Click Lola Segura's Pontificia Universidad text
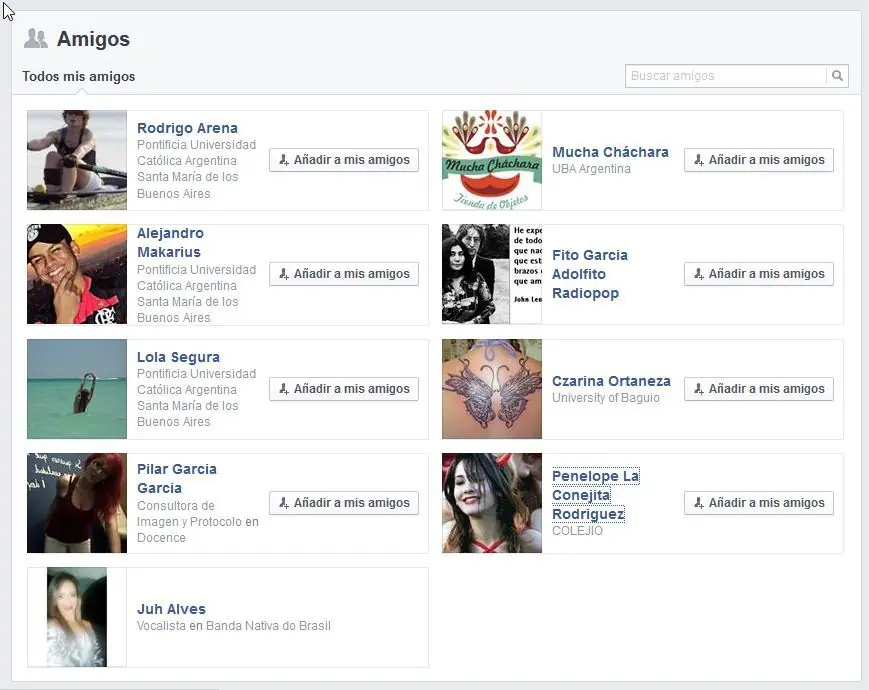This screenshot has width=869, height=690. 196,397
